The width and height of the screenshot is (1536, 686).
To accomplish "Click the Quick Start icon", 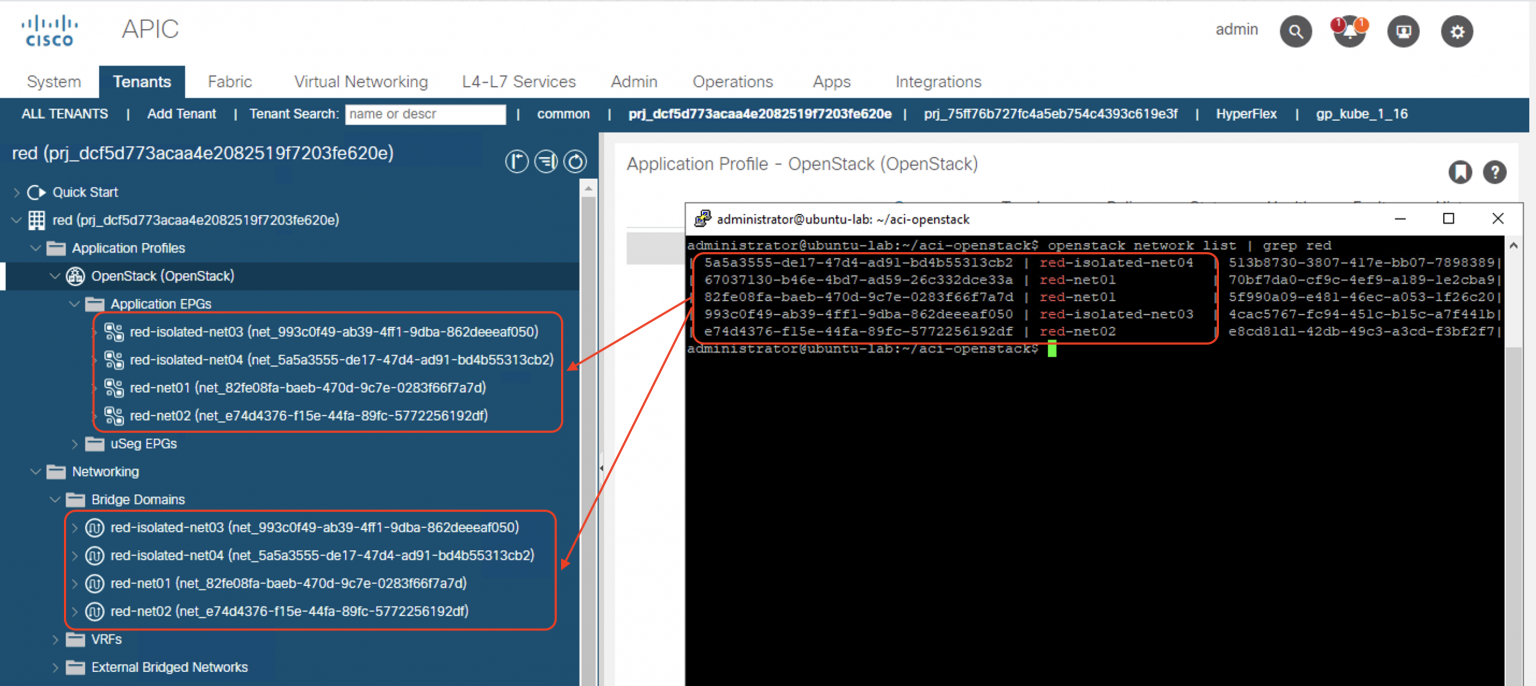I will 37,192.
